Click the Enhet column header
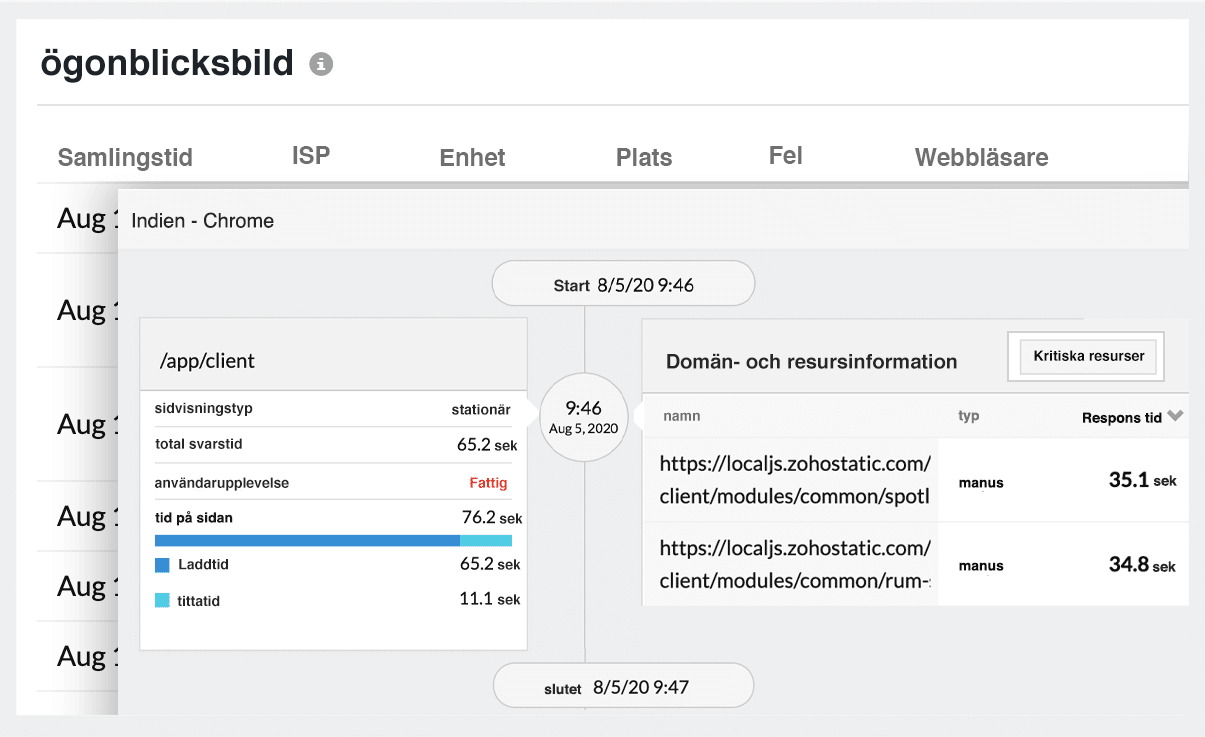 (x=471, y=157)
